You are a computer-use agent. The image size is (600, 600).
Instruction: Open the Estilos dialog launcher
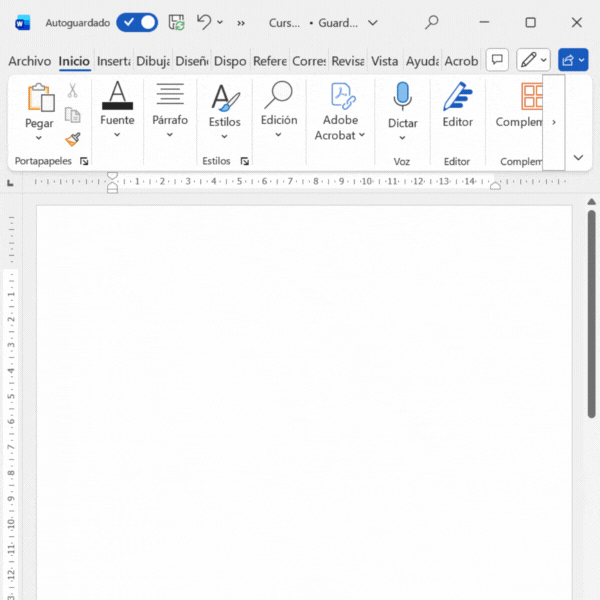pos(245,161)
